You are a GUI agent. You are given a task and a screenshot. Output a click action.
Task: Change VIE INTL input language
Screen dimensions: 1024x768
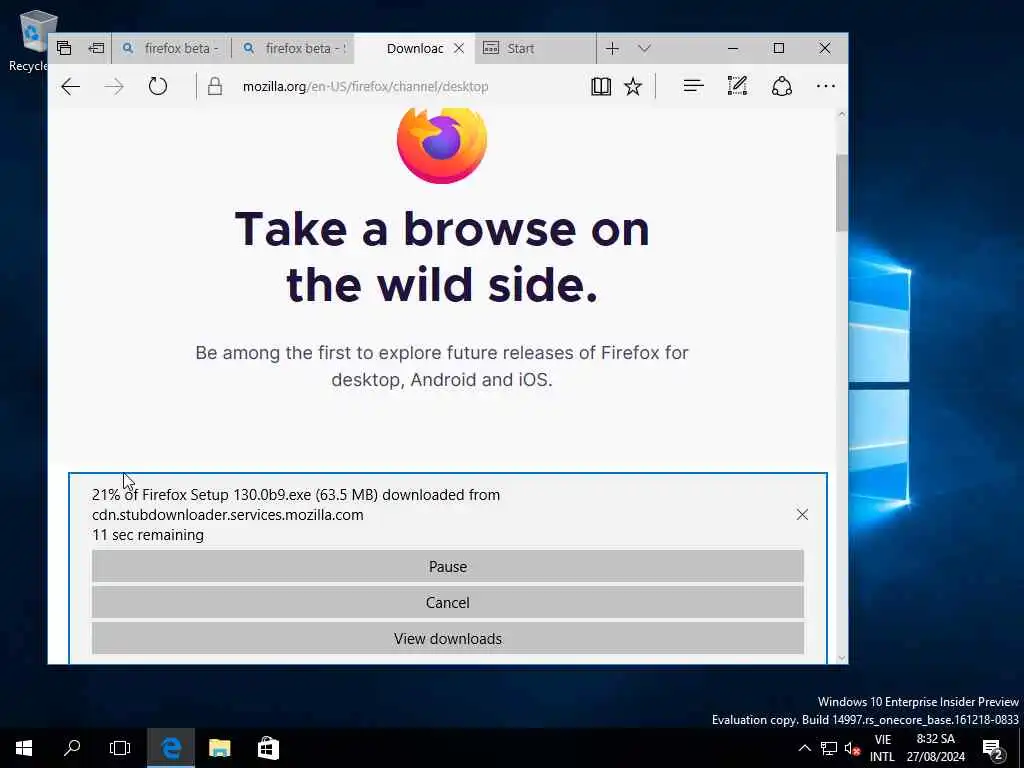(x=882, y=748)
